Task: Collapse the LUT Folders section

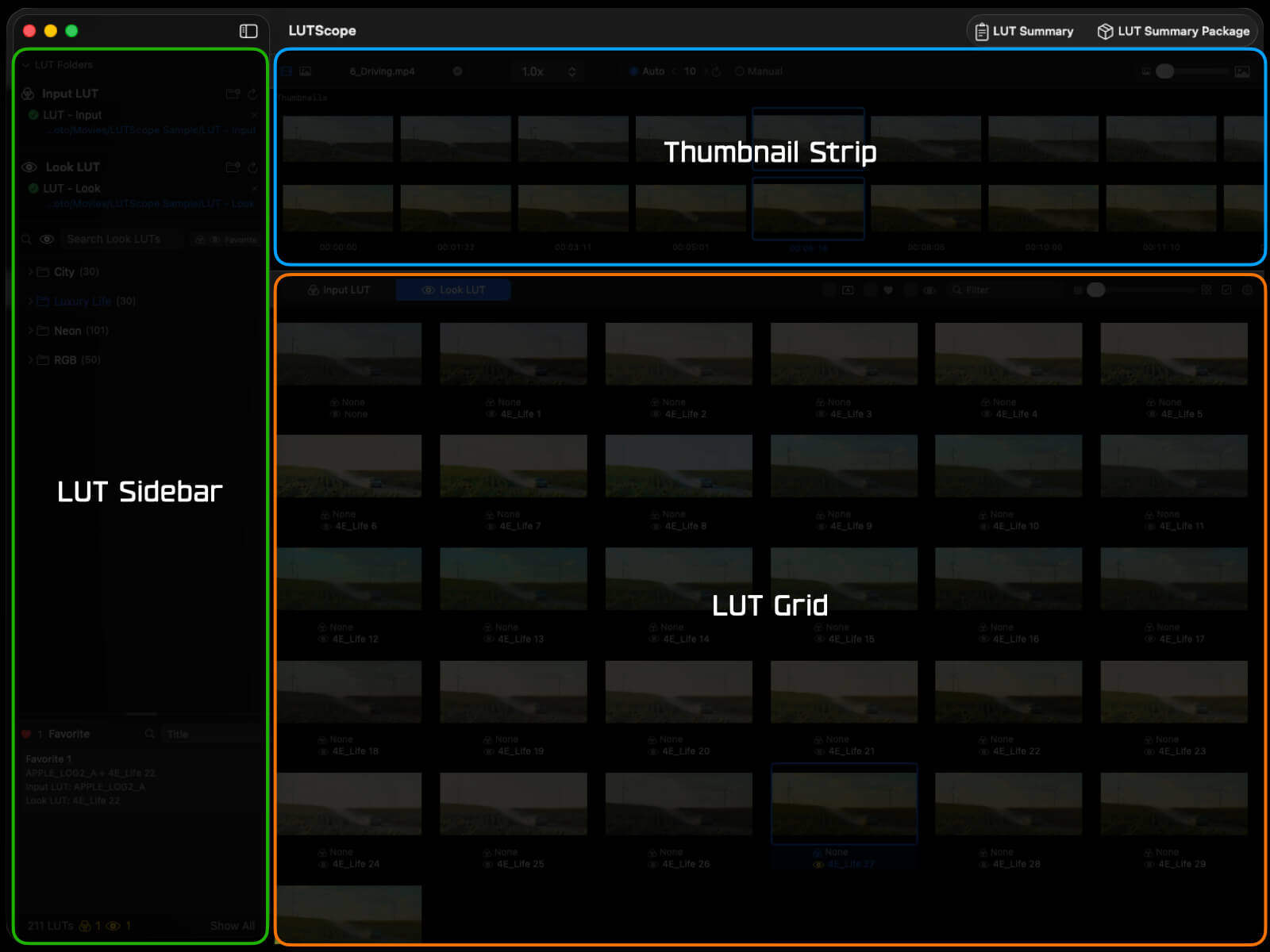Action: coord(26,65)
